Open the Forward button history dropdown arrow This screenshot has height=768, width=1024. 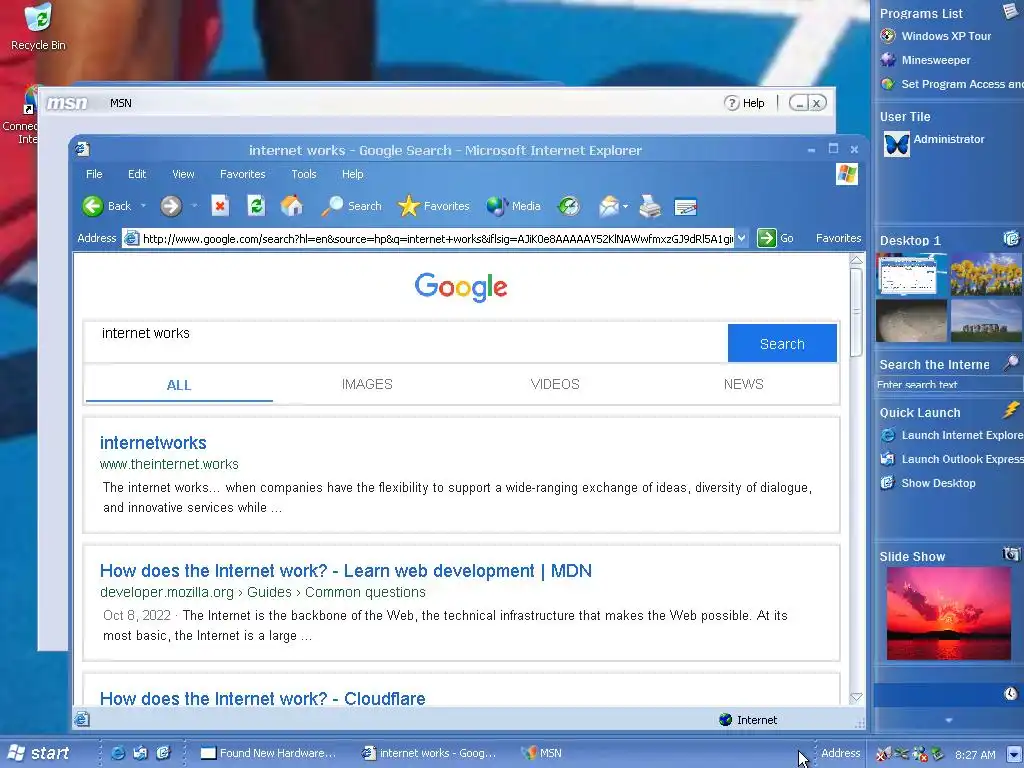coord(194,206)
